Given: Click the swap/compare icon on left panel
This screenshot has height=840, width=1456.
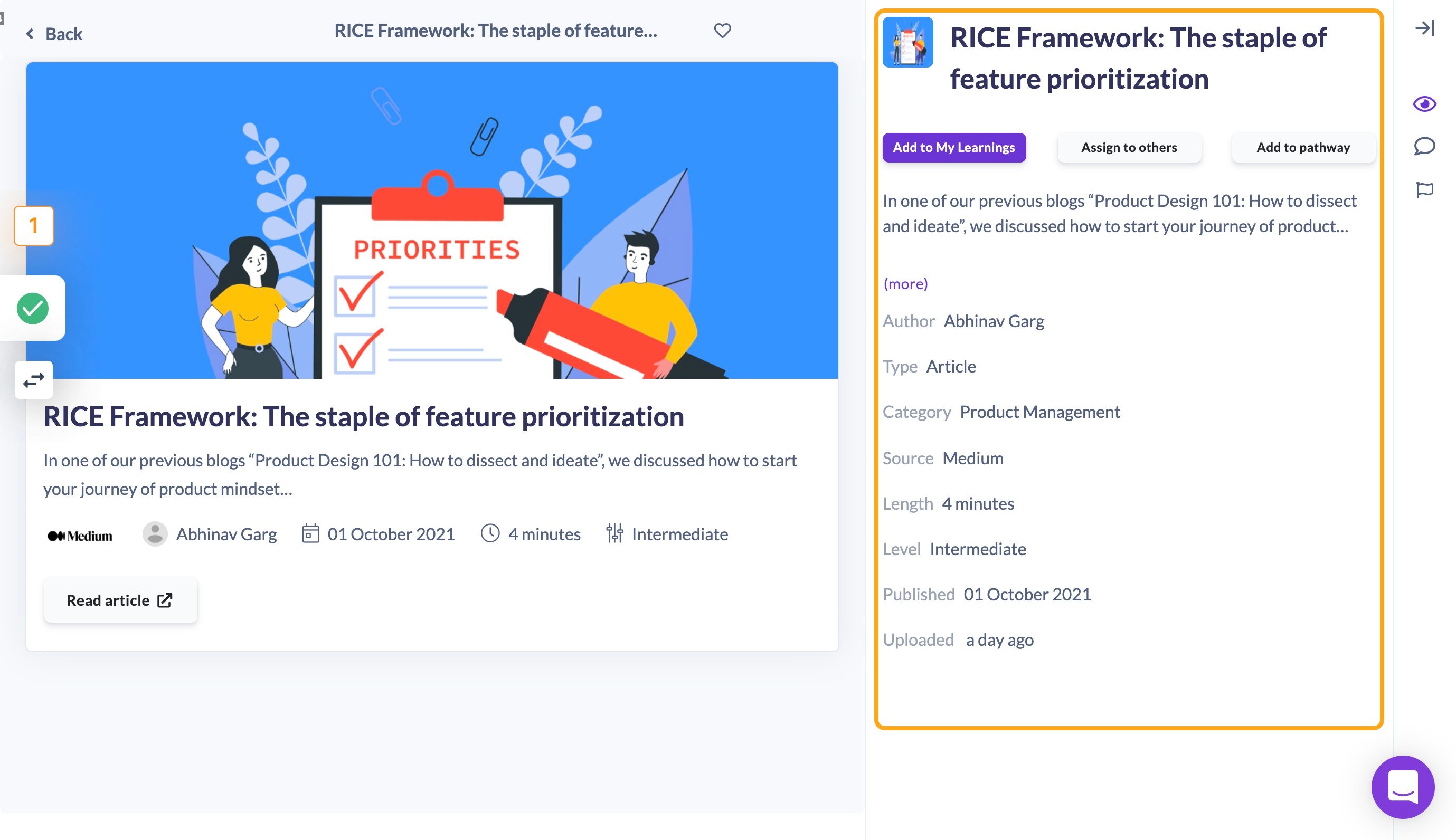Looking at the screenshot, I should pos(33,379).
